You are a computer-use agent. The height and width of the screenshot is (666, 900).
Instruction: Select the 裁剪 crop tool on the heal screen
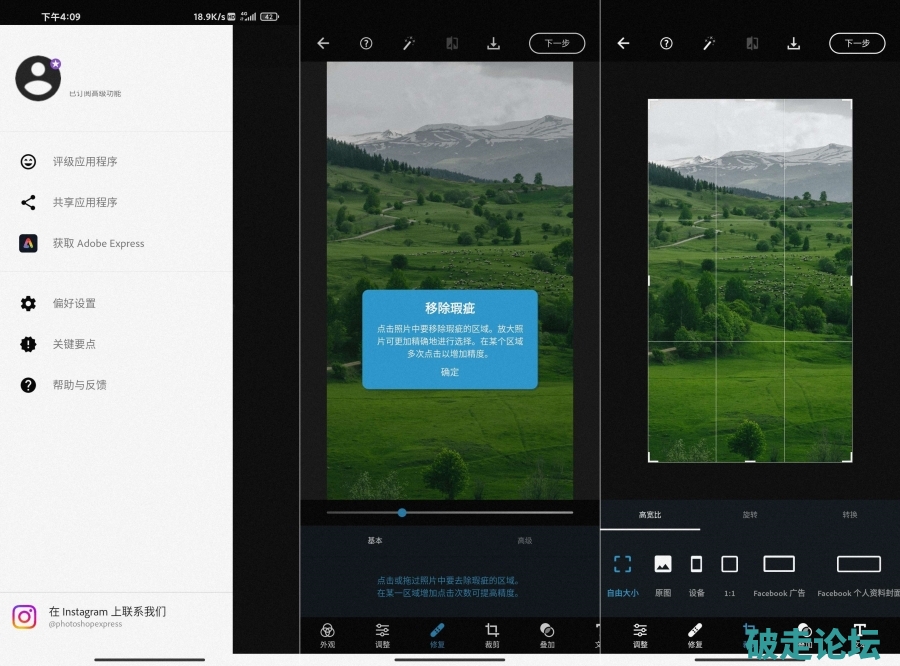492,634
